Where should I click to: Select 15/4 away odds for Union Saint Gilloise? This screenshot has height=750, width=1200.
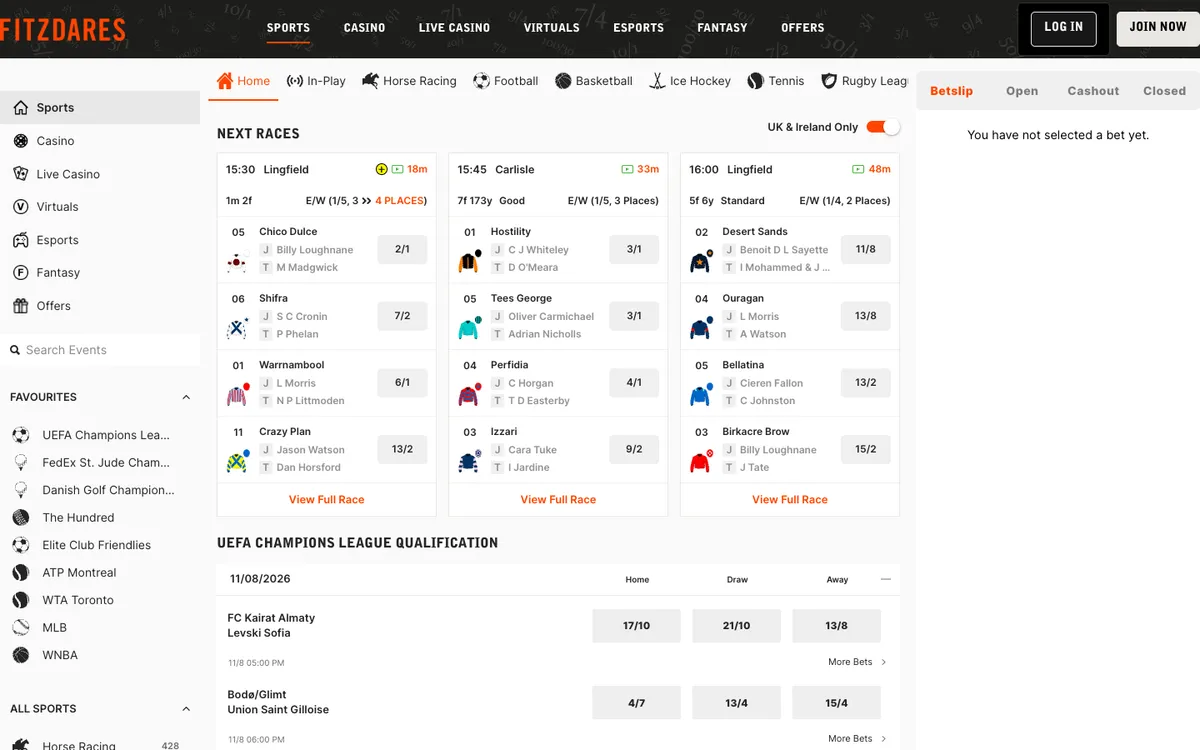837,703
